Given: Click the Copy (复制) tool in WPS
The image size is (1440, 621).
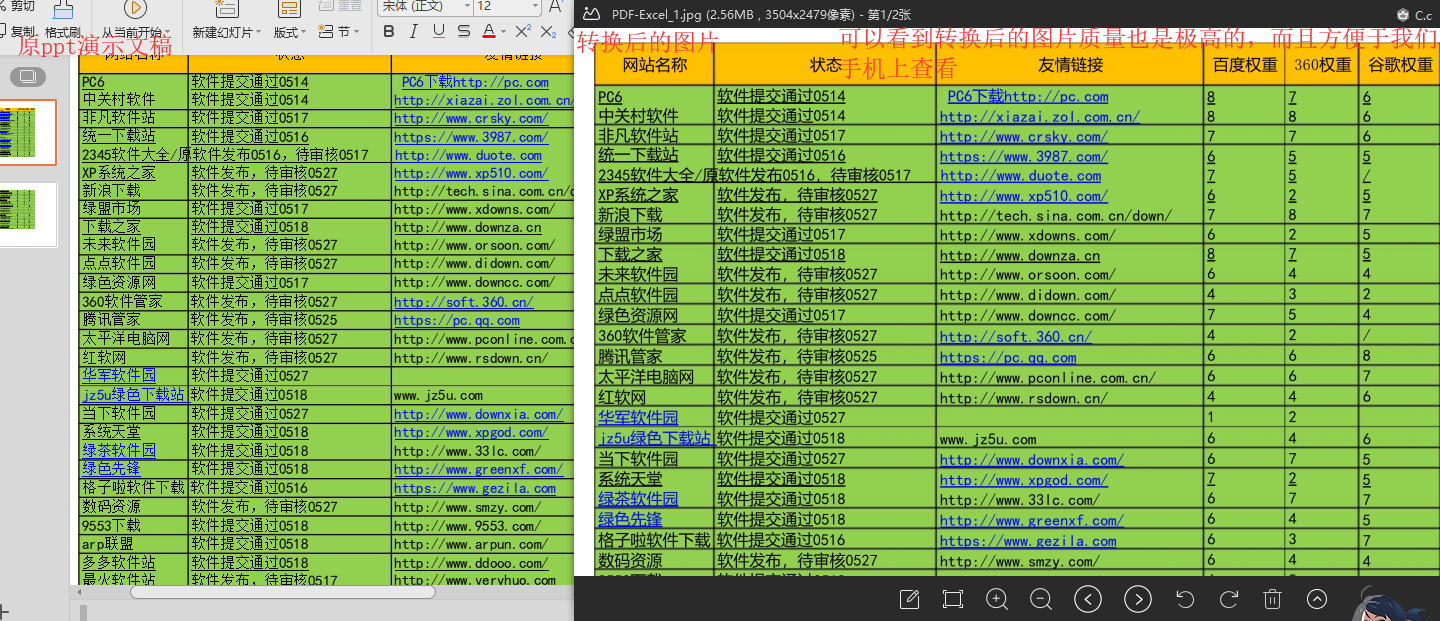Looking at the screenshot, I should click(x=20, y=31).
